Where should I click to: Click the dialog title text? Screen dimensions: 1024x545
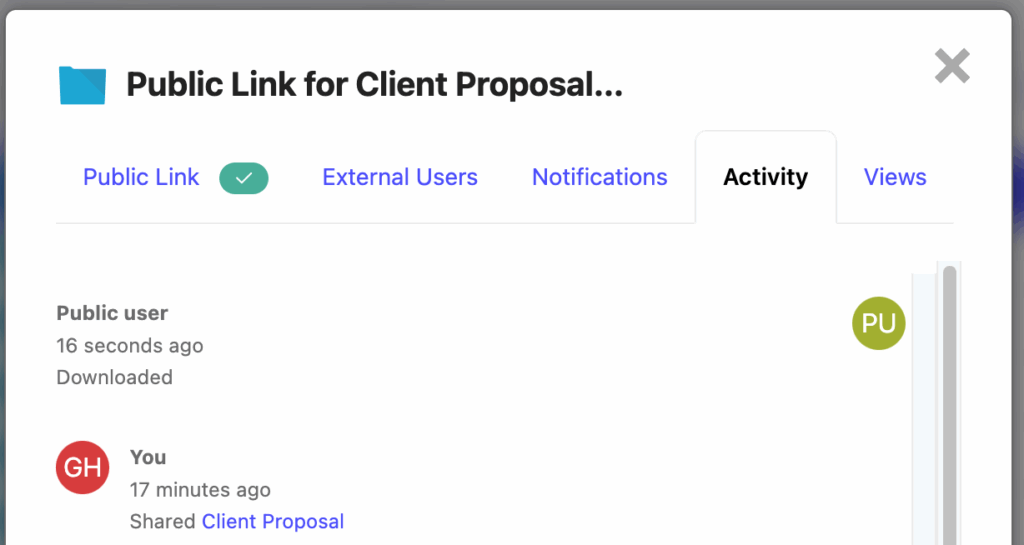(374, 85)
